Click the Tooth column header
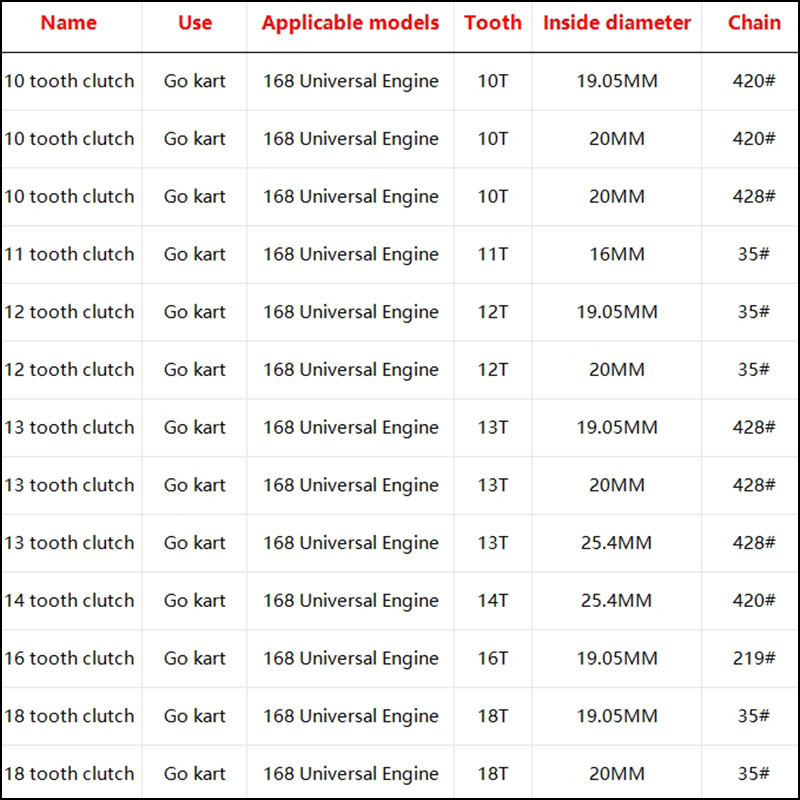The width and height of the screenshot is (800, 800). tap(493, 23)
